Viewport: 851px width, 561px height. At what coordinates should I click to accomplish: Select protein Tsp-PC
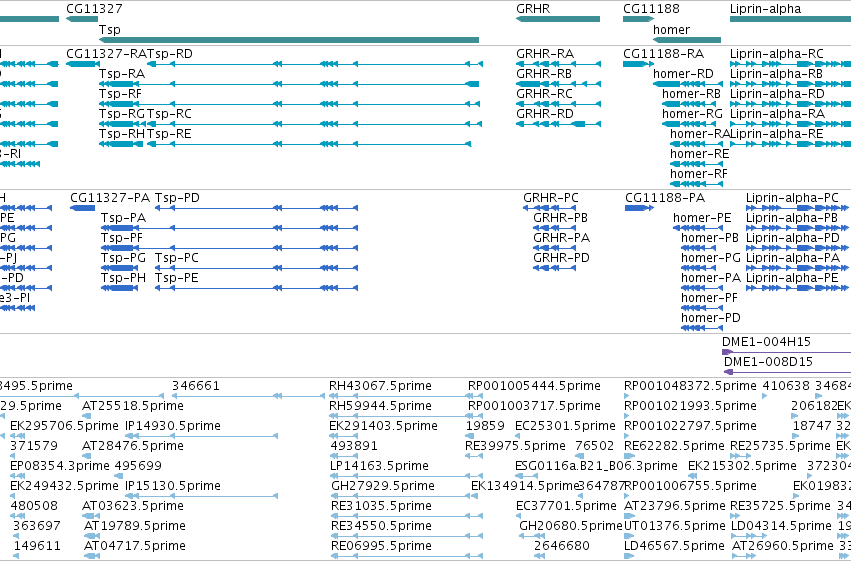(176, 258)
